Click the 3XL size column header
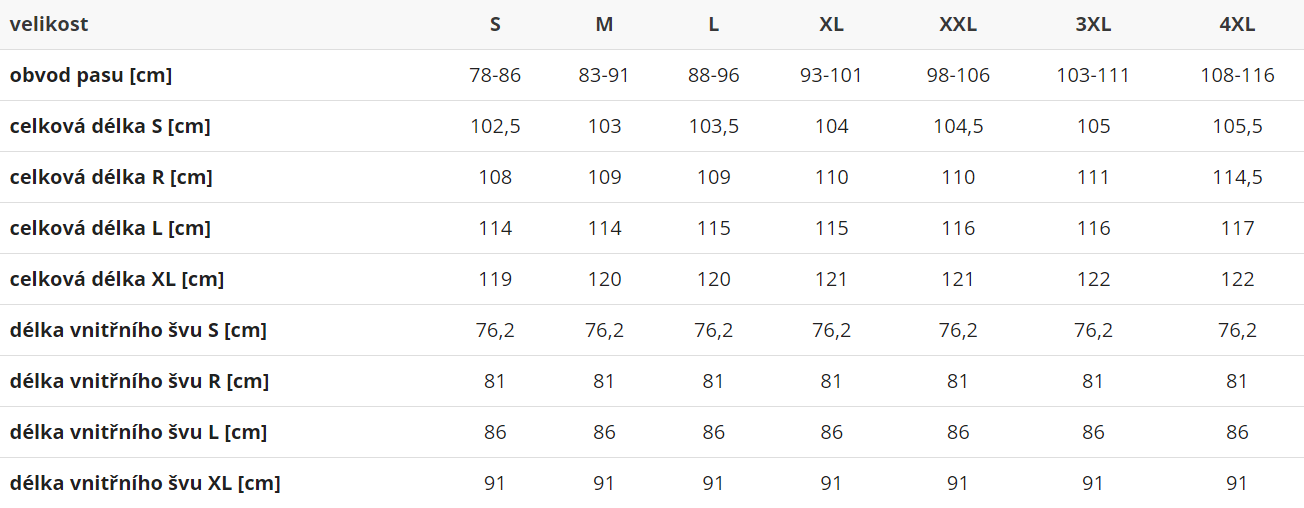 (x=1093, y=24)
